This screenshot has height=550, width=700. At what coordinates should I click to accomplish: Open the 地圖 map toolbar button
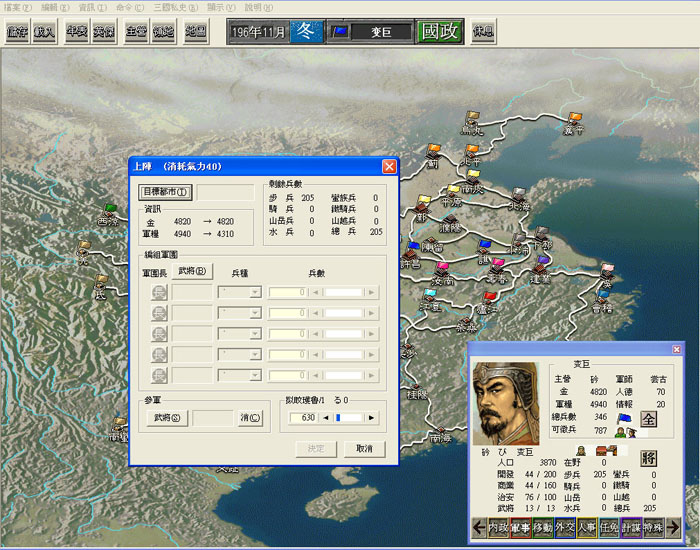point(196,31)
